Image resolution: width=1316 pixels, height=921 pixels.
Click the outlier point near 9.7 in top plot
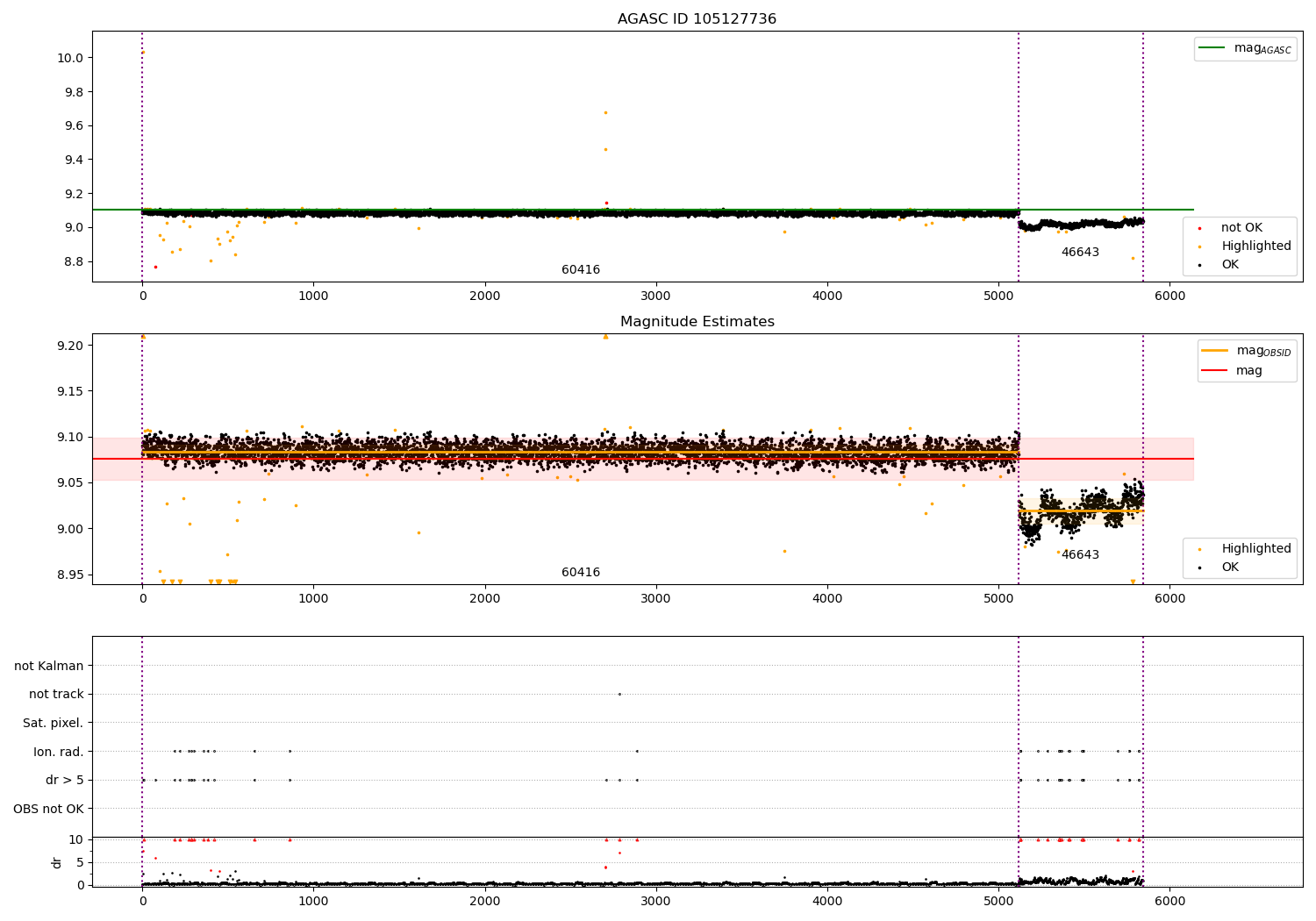pyautogui.click(x=605, y=112)
